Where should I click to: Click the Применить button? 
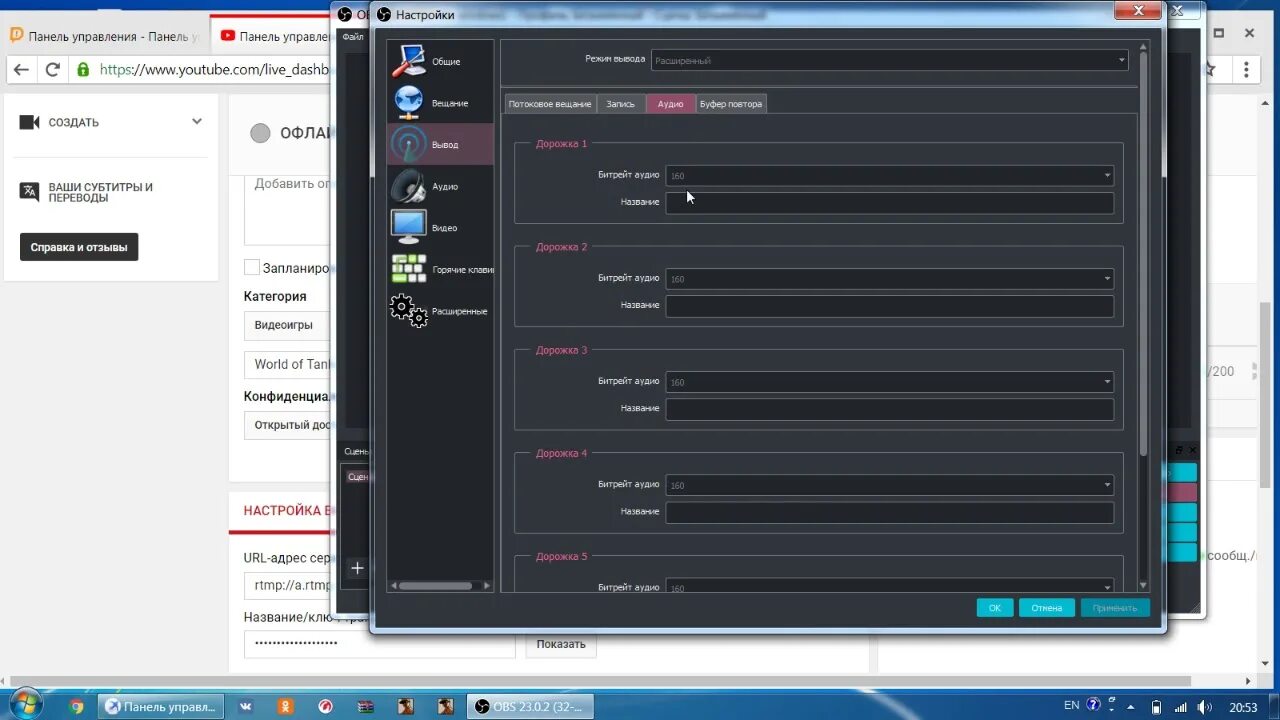click(1115, 607)
